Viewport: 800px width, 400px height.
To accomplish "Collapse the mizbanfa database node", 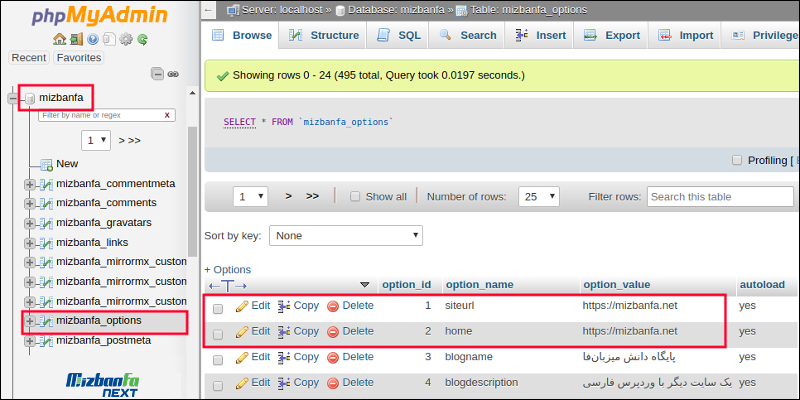I will click(x=13, y=97).
